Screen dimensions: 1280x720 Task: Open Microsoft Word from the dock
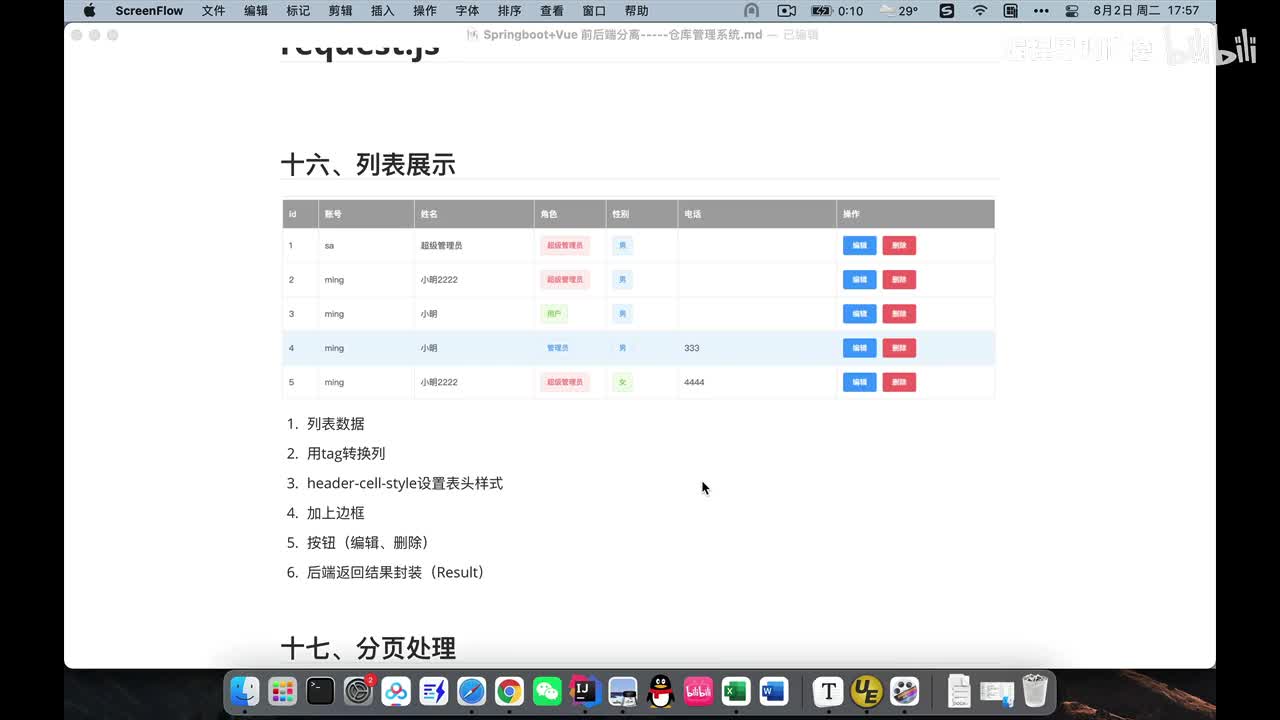click(774, 691)
